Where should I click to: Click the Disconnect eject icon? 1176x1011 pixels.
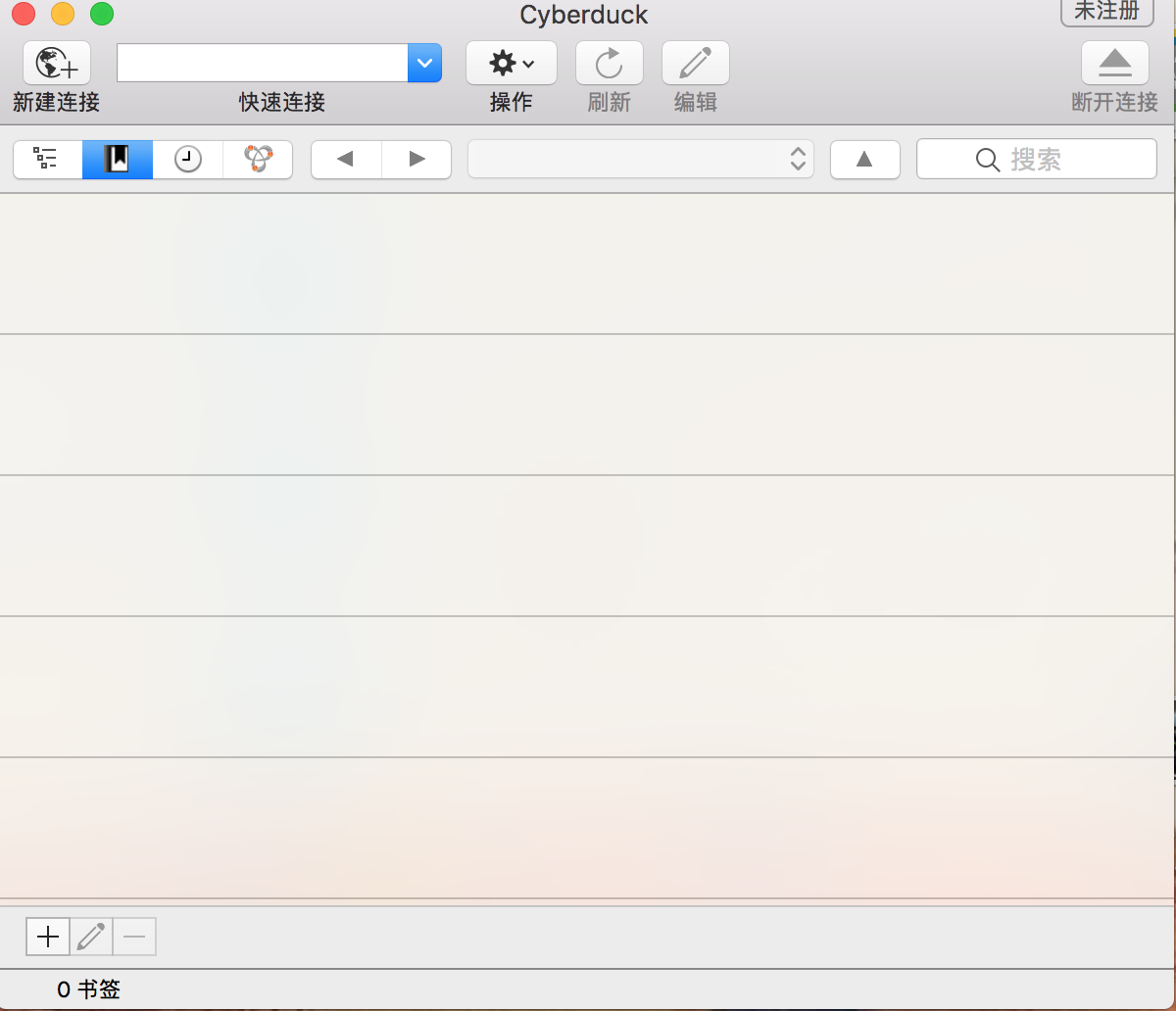pyautogui.click(x=1115, y=64)
